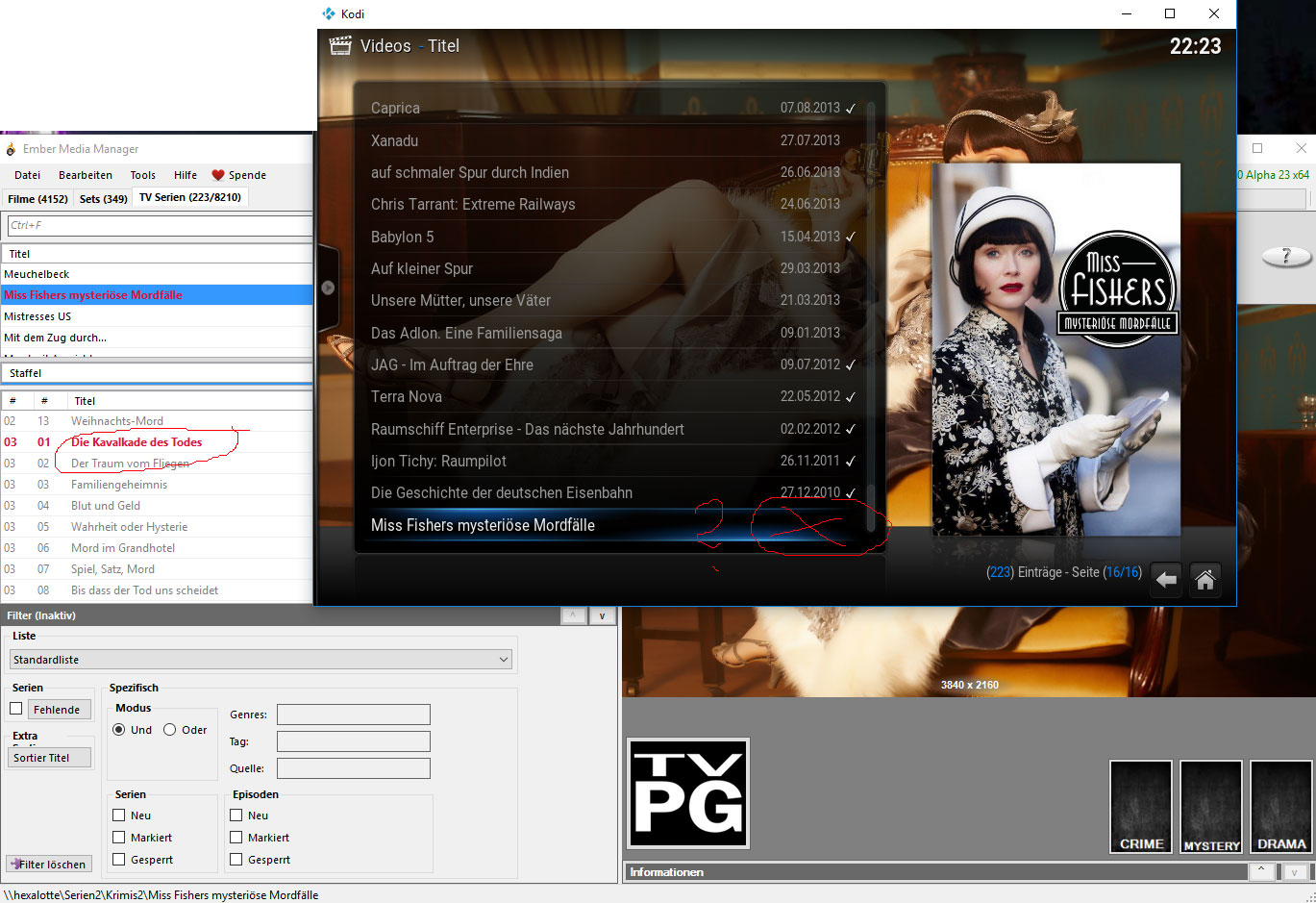Viewport: 1316px width, 903px height.
Task: Click the MYSTERY genre image
Action: [1211, 806]
